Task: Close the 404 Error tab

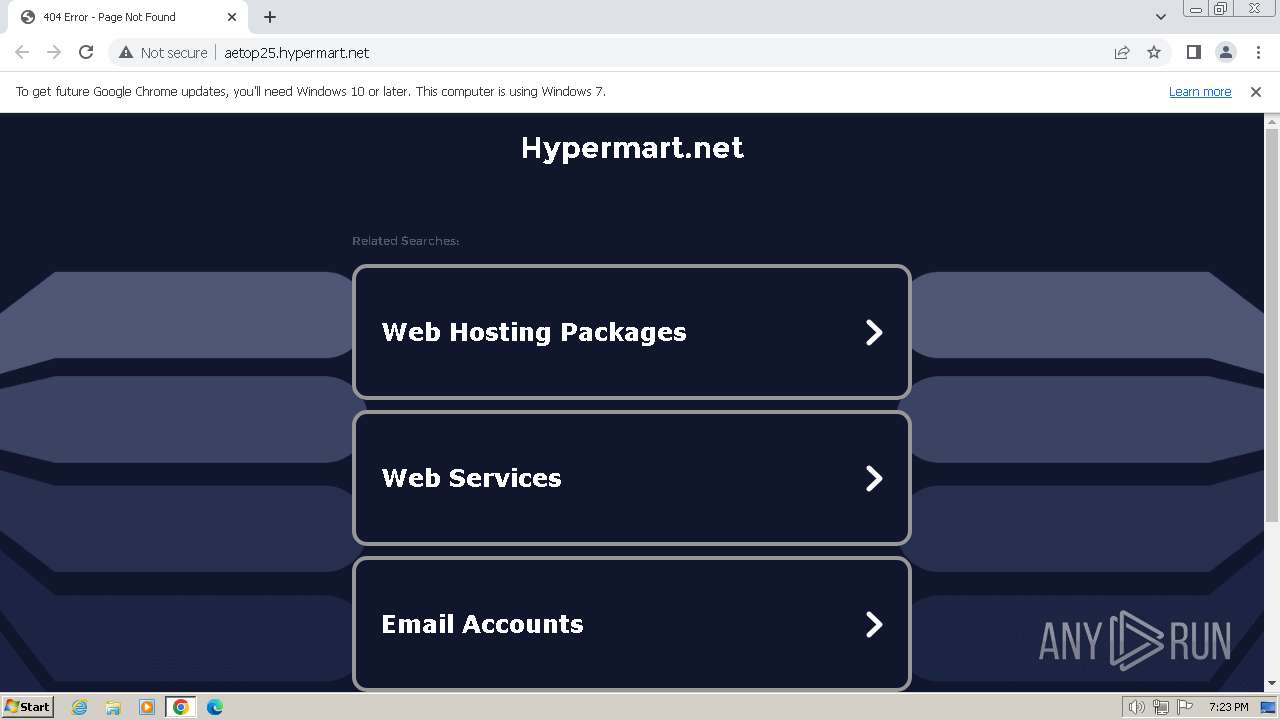Action: click(232, 17)
